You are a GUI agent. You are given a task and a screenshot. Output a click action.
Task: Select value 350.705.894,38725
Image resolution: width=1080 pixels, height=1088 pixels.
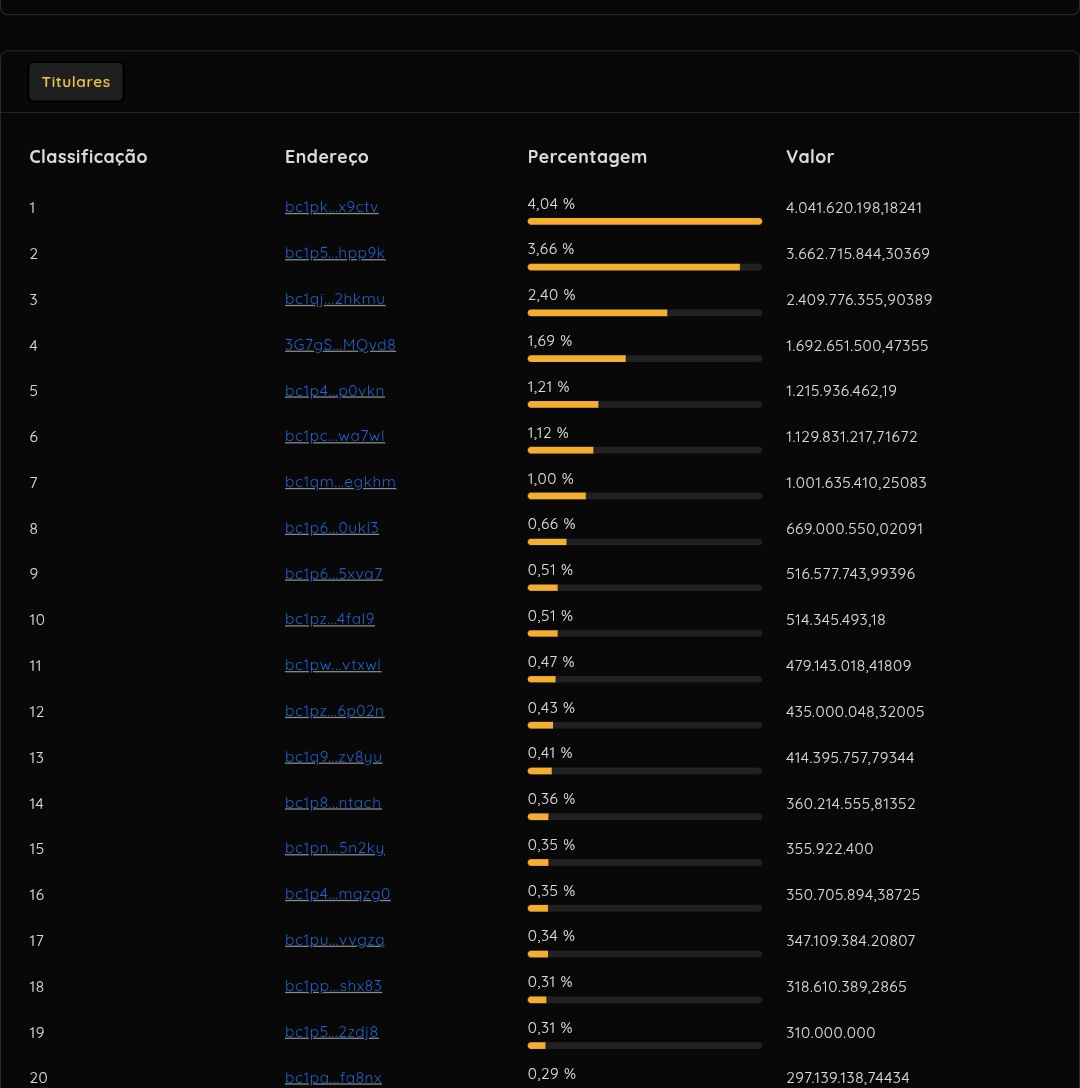853,894
